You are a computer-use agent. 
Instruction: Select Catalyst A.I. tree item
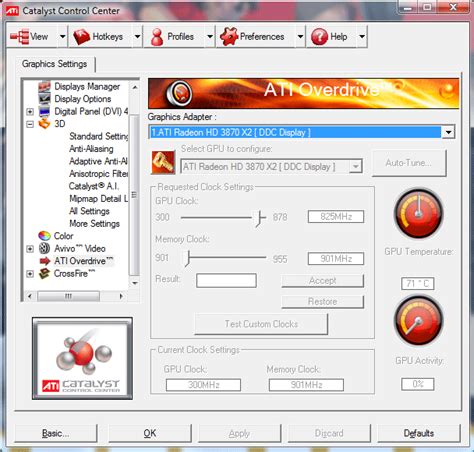click(x=94, y=186)
